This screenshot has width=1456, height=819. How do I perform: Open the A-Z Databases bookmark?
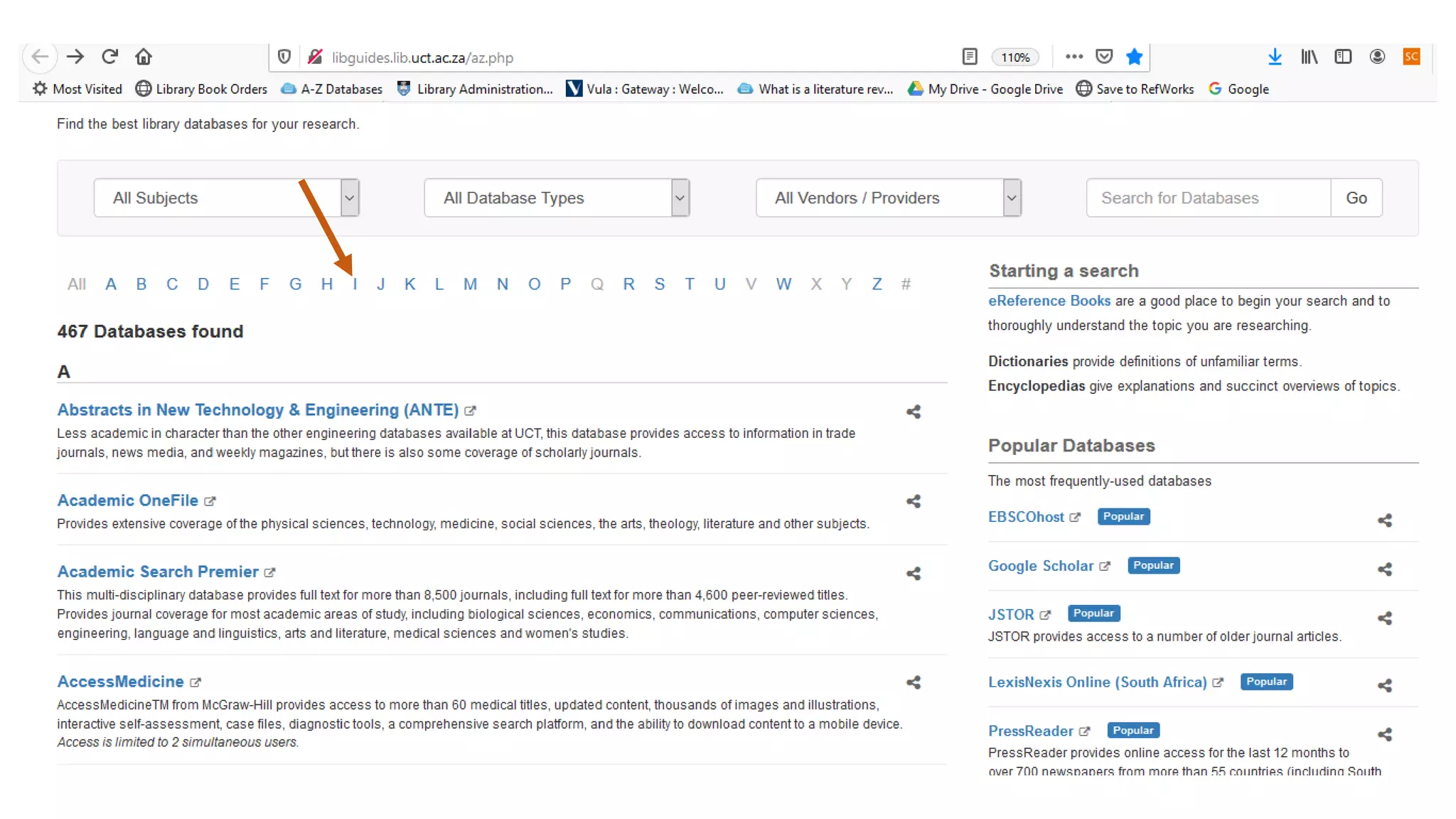point(332,89)
